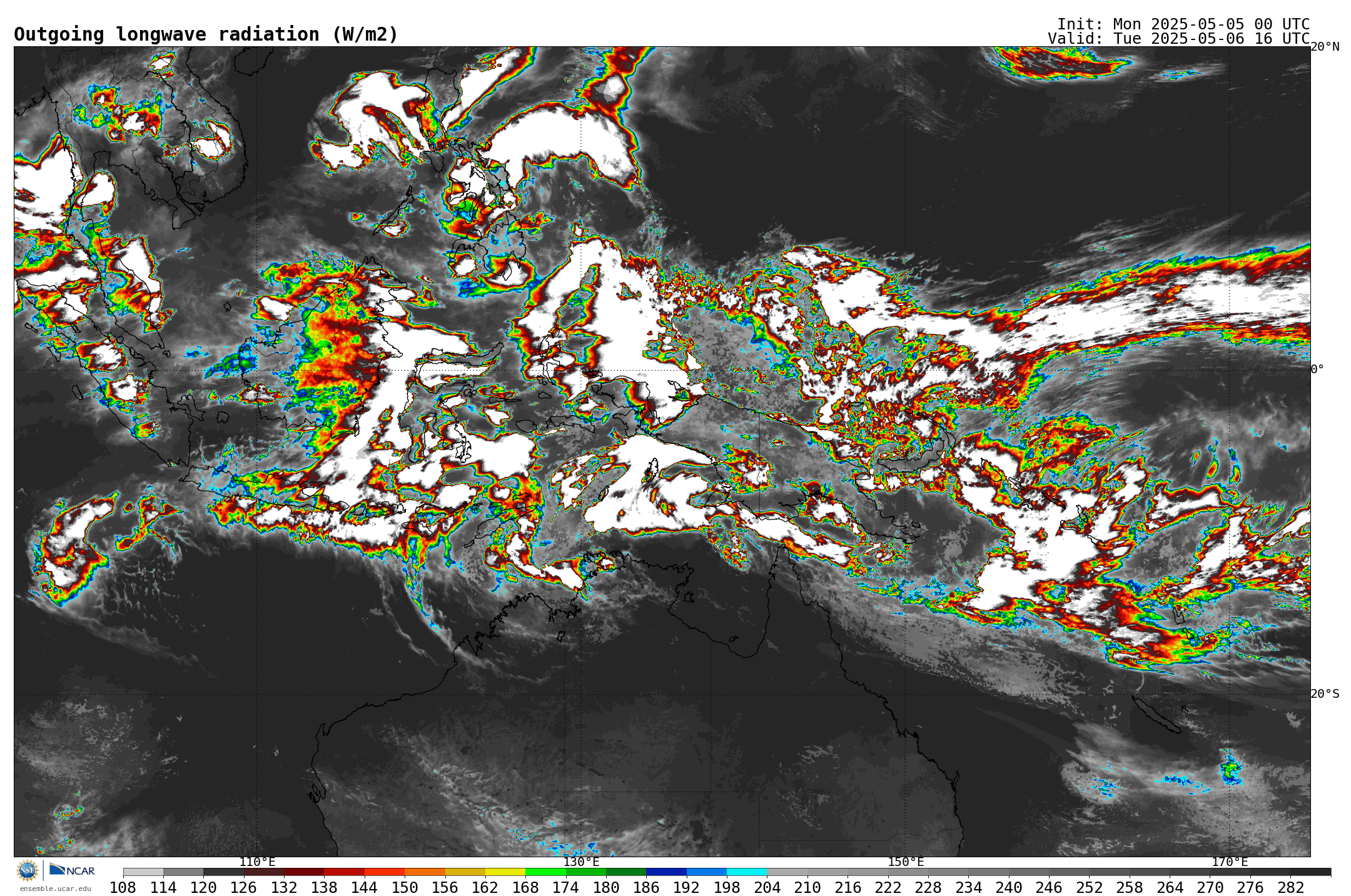
Task: Click the colorbar value 276
Action: pos(1250,888)
